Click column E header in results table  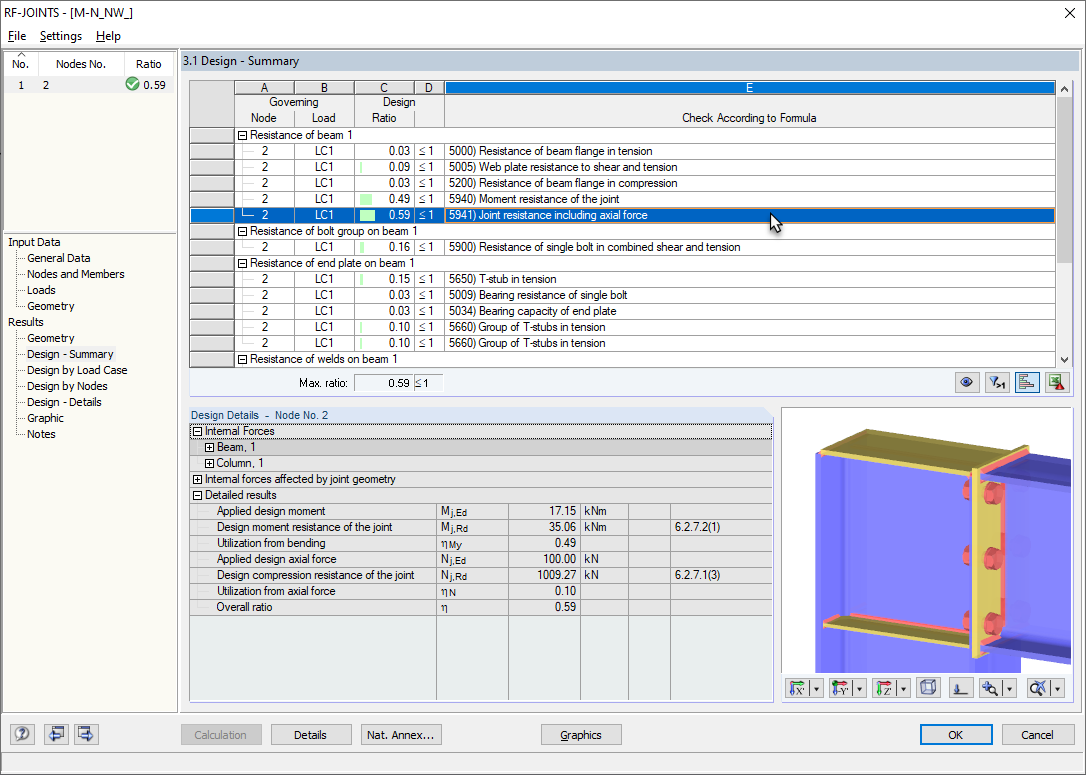pos(749,88)
